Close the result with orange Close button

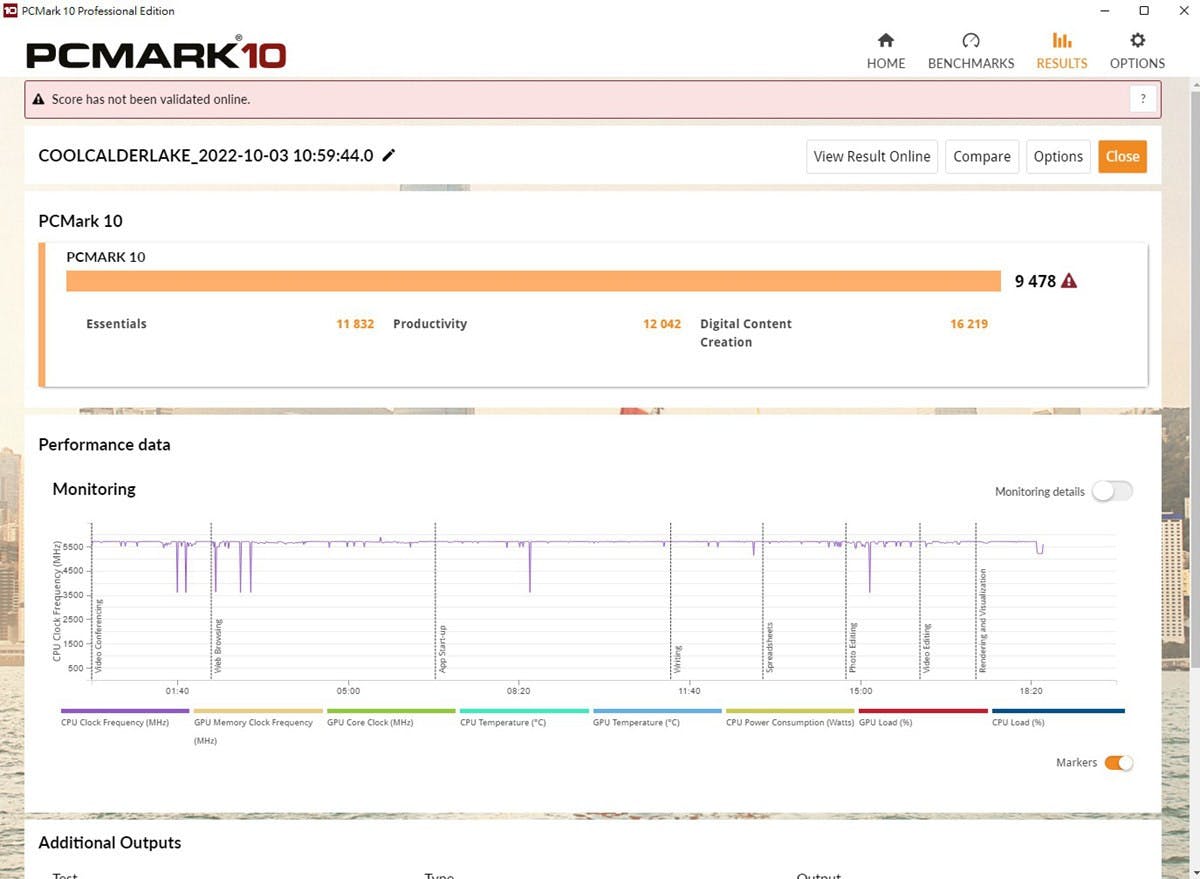point(1122,156)
